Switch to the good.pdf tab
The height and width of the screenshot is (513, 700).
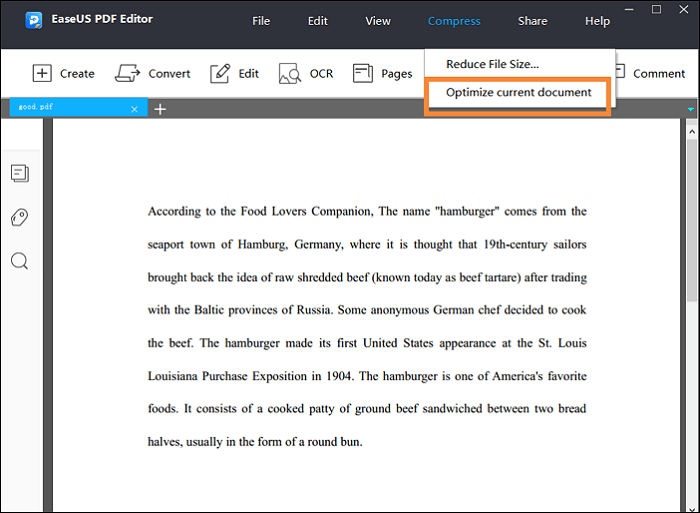79,107
